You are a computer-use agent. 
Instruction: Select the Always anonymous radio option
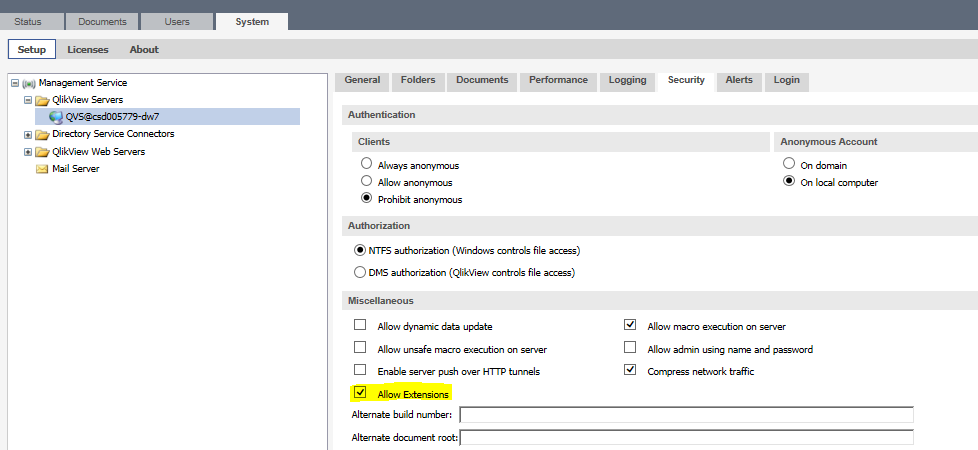366,165
